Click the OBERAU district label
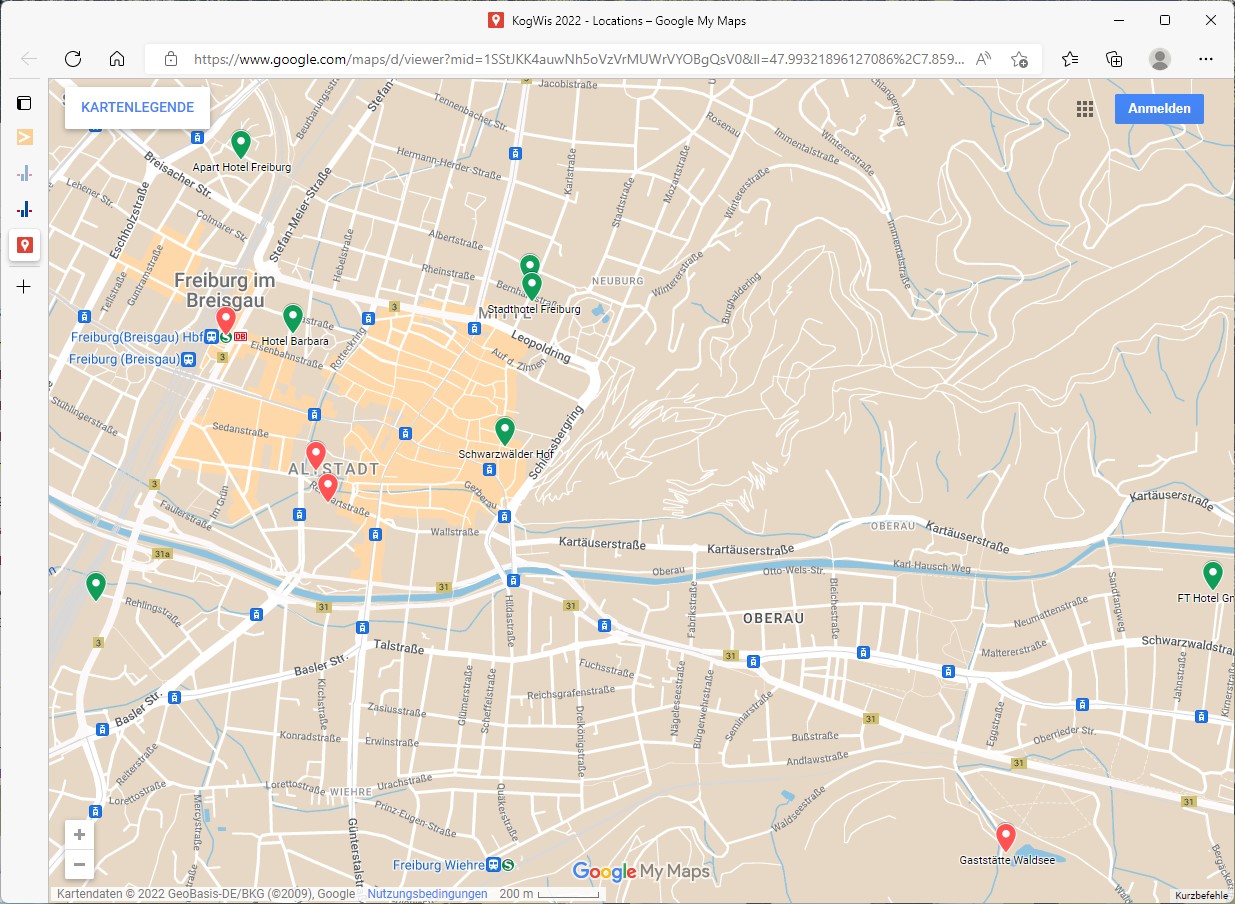 774,618
